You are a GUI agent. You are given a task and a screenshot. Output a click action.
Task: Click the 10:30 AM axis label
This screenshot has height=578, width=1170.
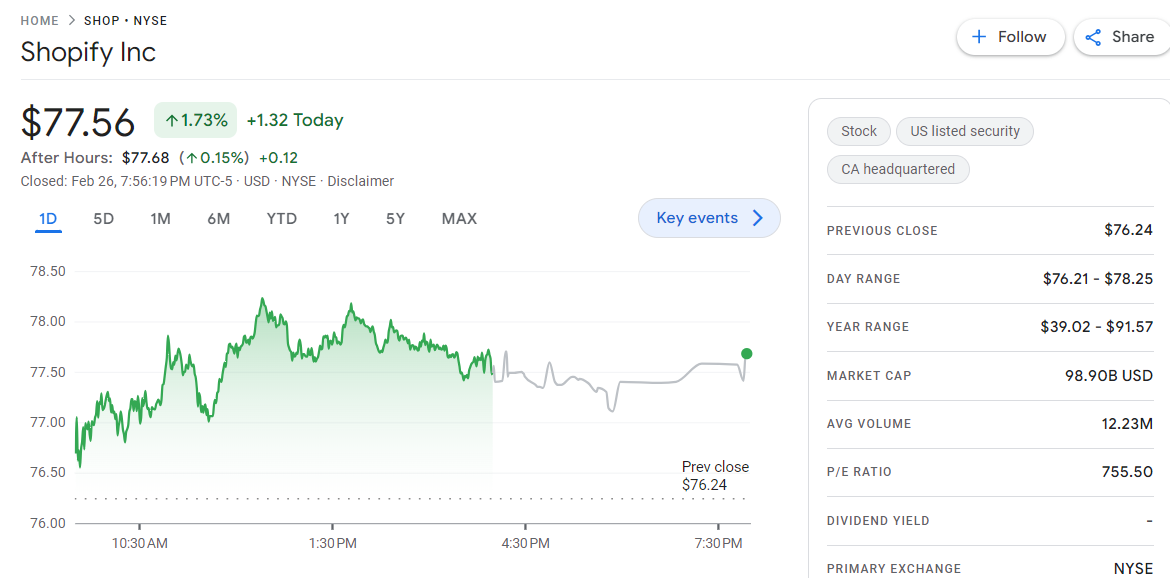pyautogui.click(x=140, y=544)
